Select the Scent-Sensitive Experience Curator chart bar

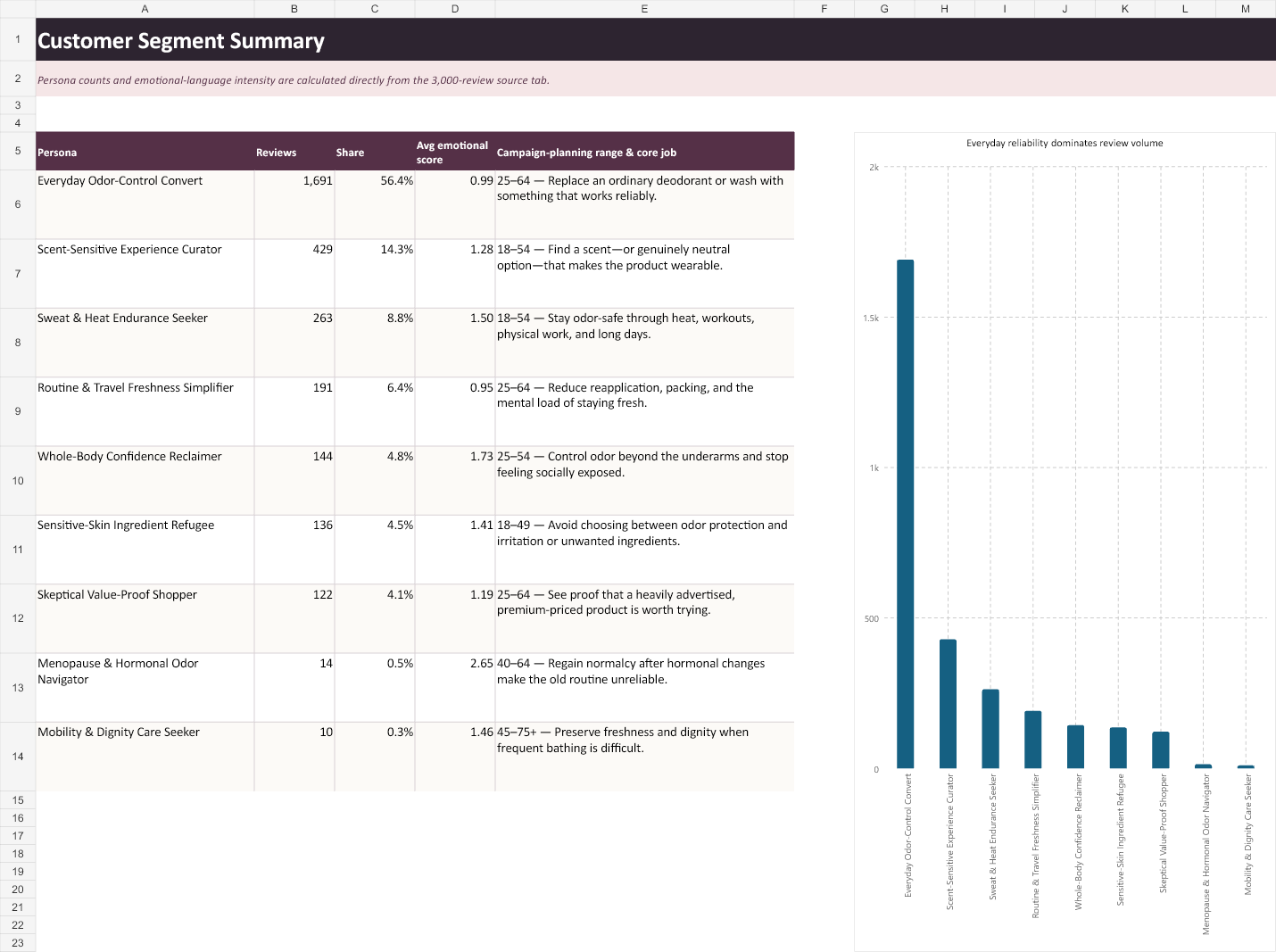click(x=948, y=704)
